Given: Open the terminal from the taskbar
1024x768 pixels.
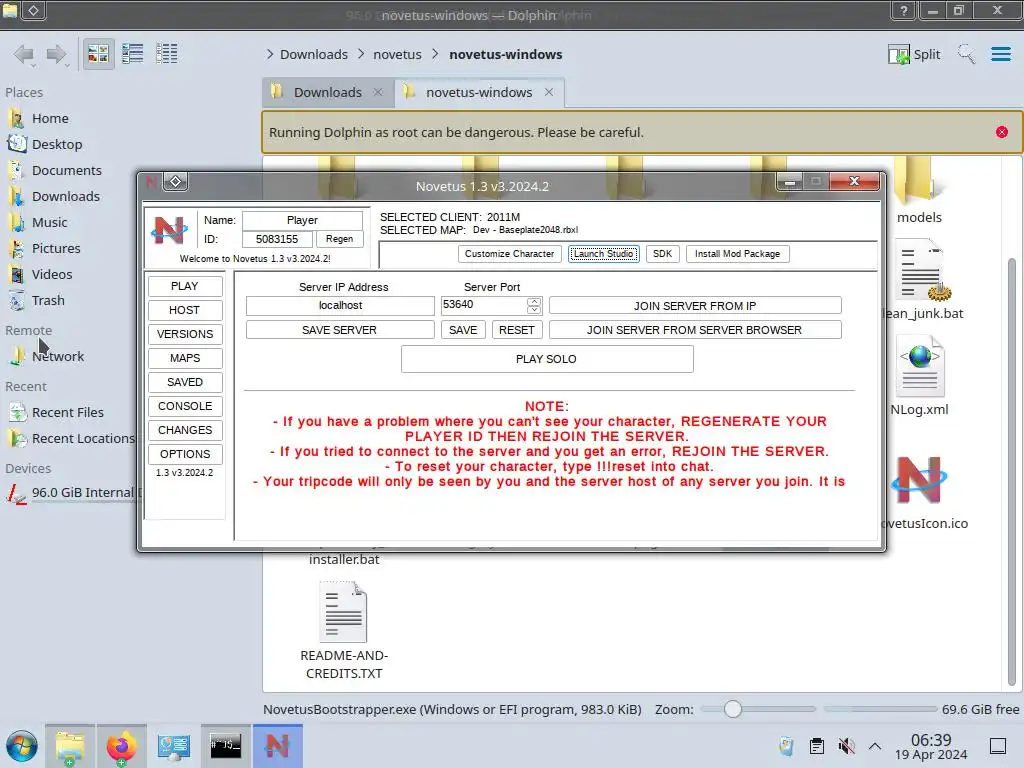Looking at the screenshot, I should point(225,746).
